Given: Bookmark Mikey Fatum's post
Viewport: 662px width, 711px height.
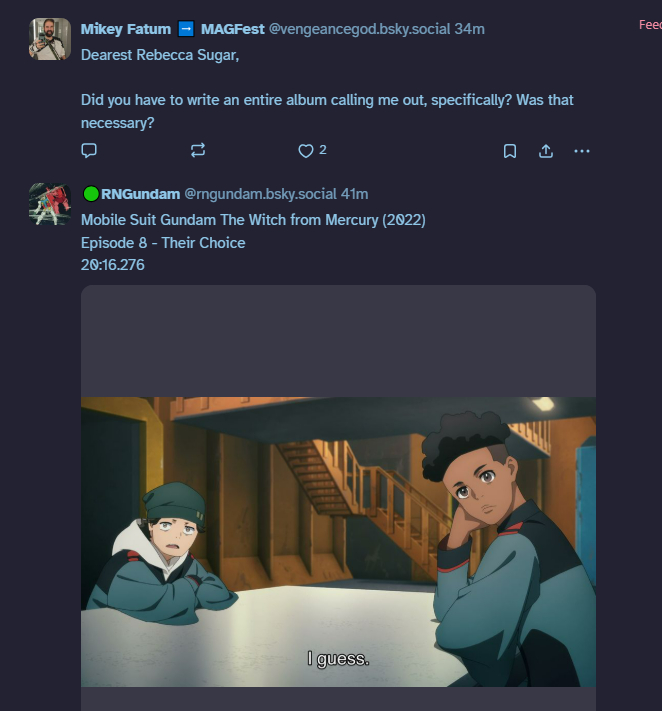Looking at the screenshot, I should pyautogui.click(x=510, y=151).
